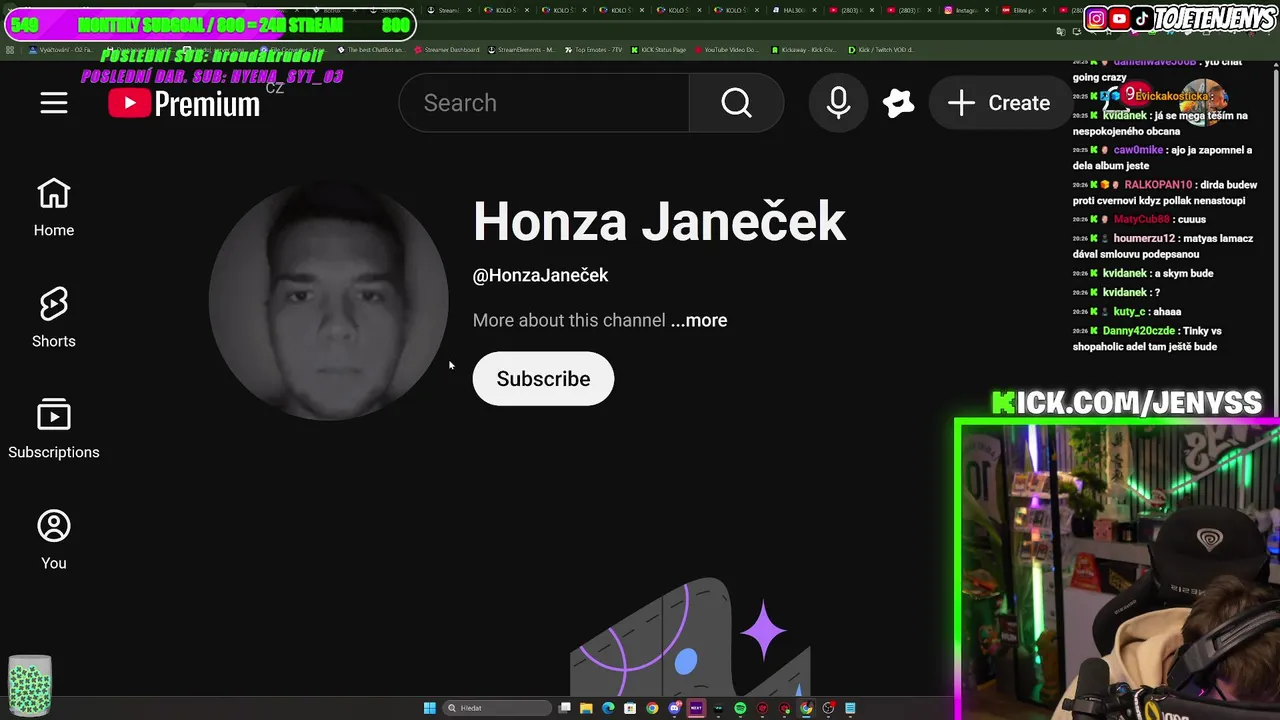Open Discord from the taskbar
The width and height of the screenshot is (1280, 720).
pos(674,708)
